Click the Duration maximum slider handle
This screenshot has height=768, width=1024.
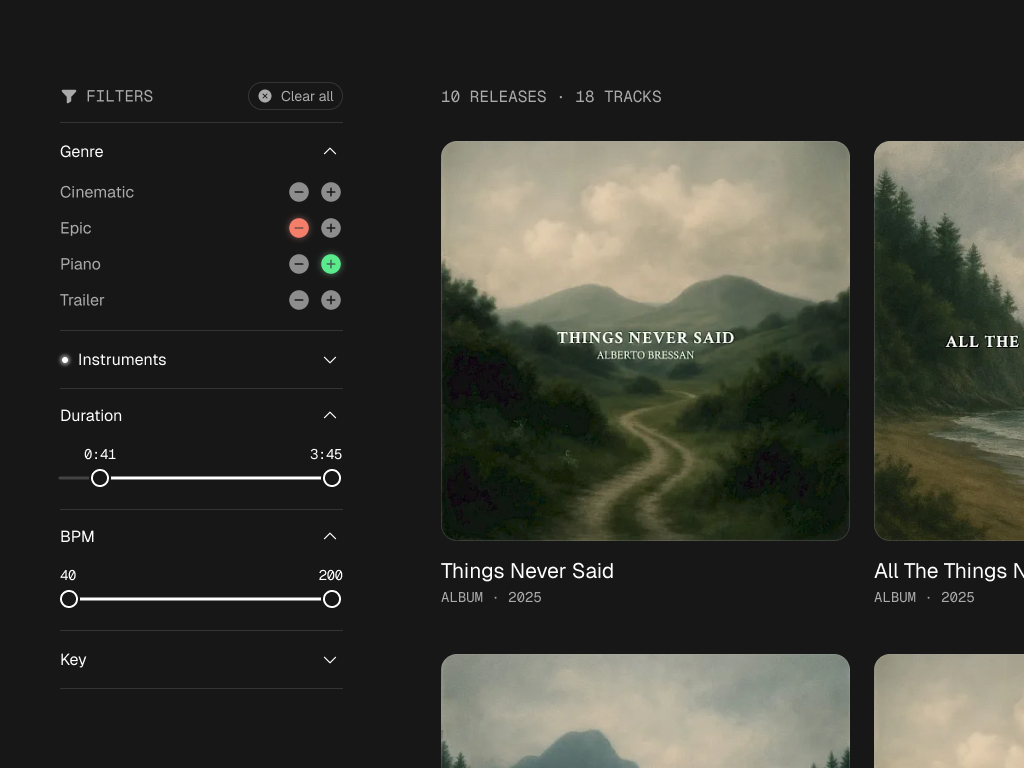click(332, 478)
